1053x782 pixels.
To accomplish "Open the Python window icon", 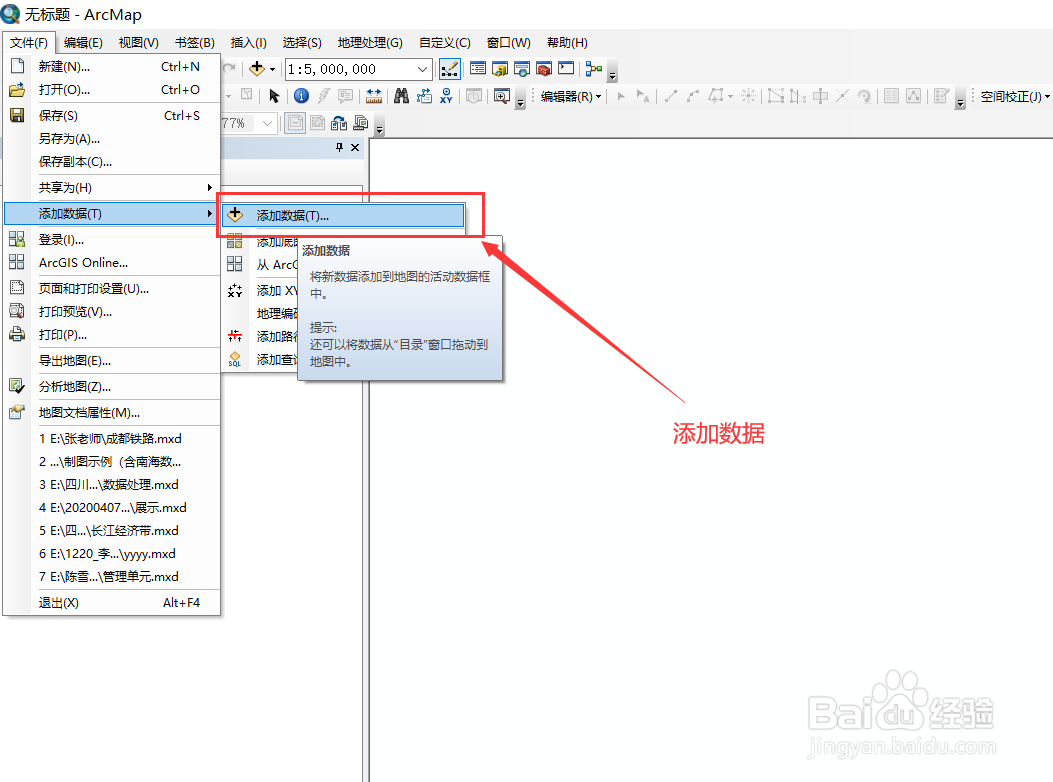I will tap(566, 69).
